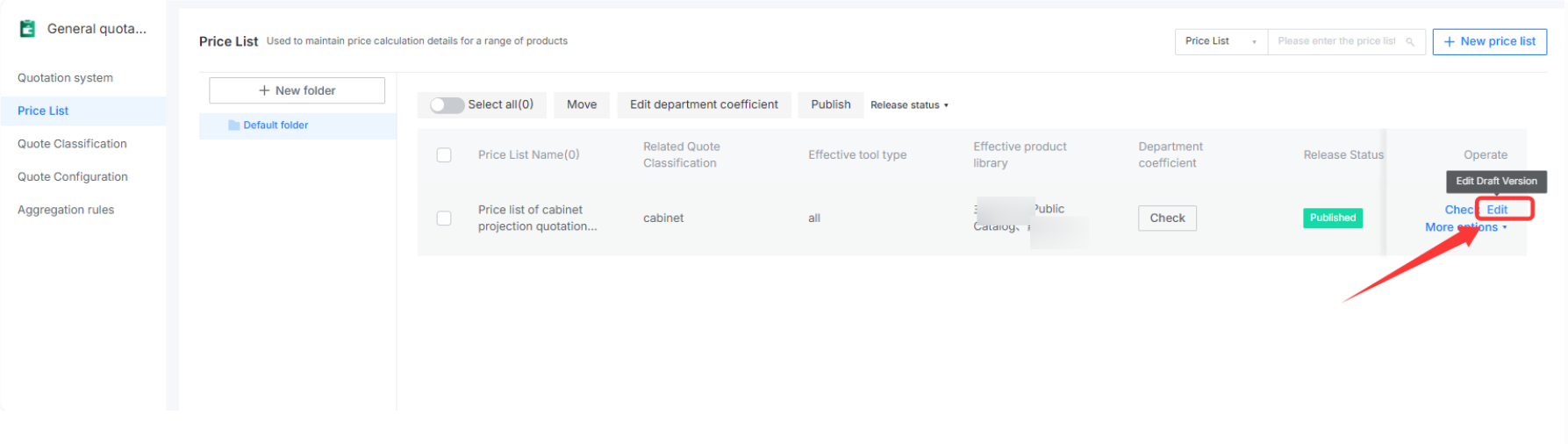
Task: Click the Related Quote Classification column header
Action: point(681,155)
